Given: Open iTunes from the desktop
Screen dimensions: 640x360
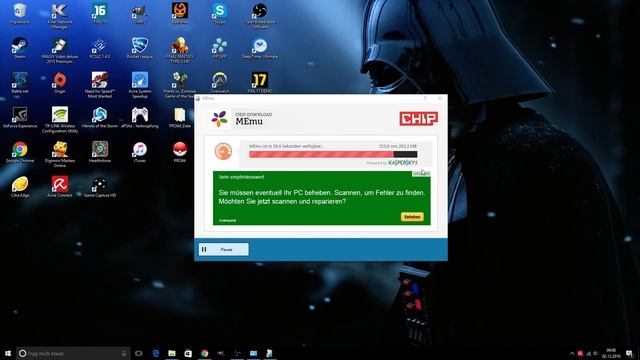Looking at the screenshot, I should click(140, 152).
